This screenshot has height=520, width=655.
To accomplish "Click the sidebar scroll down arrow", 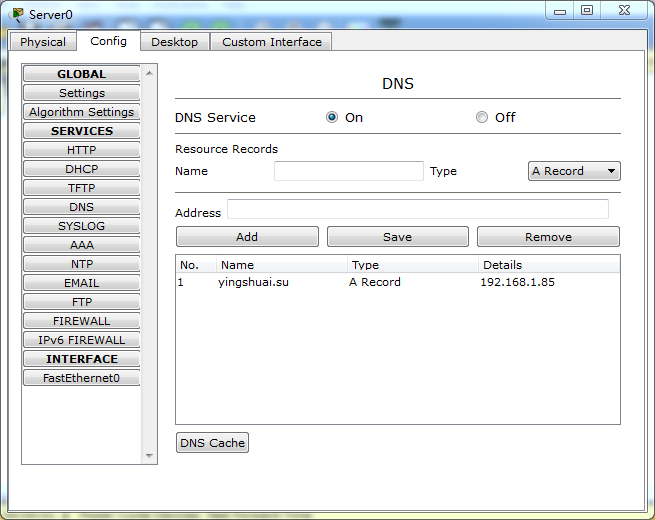I will click(x=150, y=456).
